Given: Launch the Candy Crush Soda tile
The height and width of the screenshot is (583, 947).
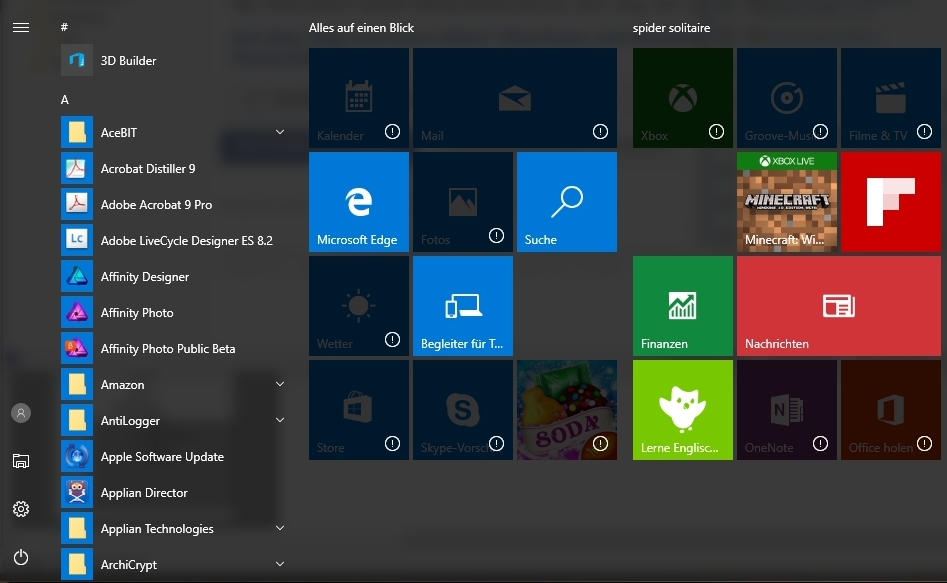Looking at the screenshot, I should [x=567, y=410].
